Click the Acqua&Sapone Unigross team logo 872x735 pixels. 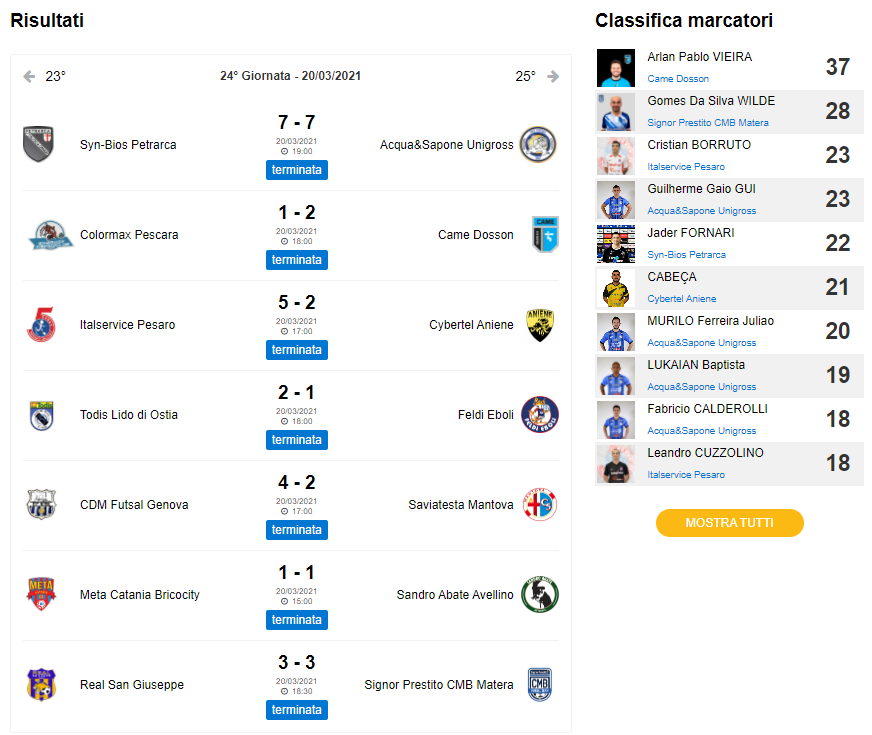point(538,145)
